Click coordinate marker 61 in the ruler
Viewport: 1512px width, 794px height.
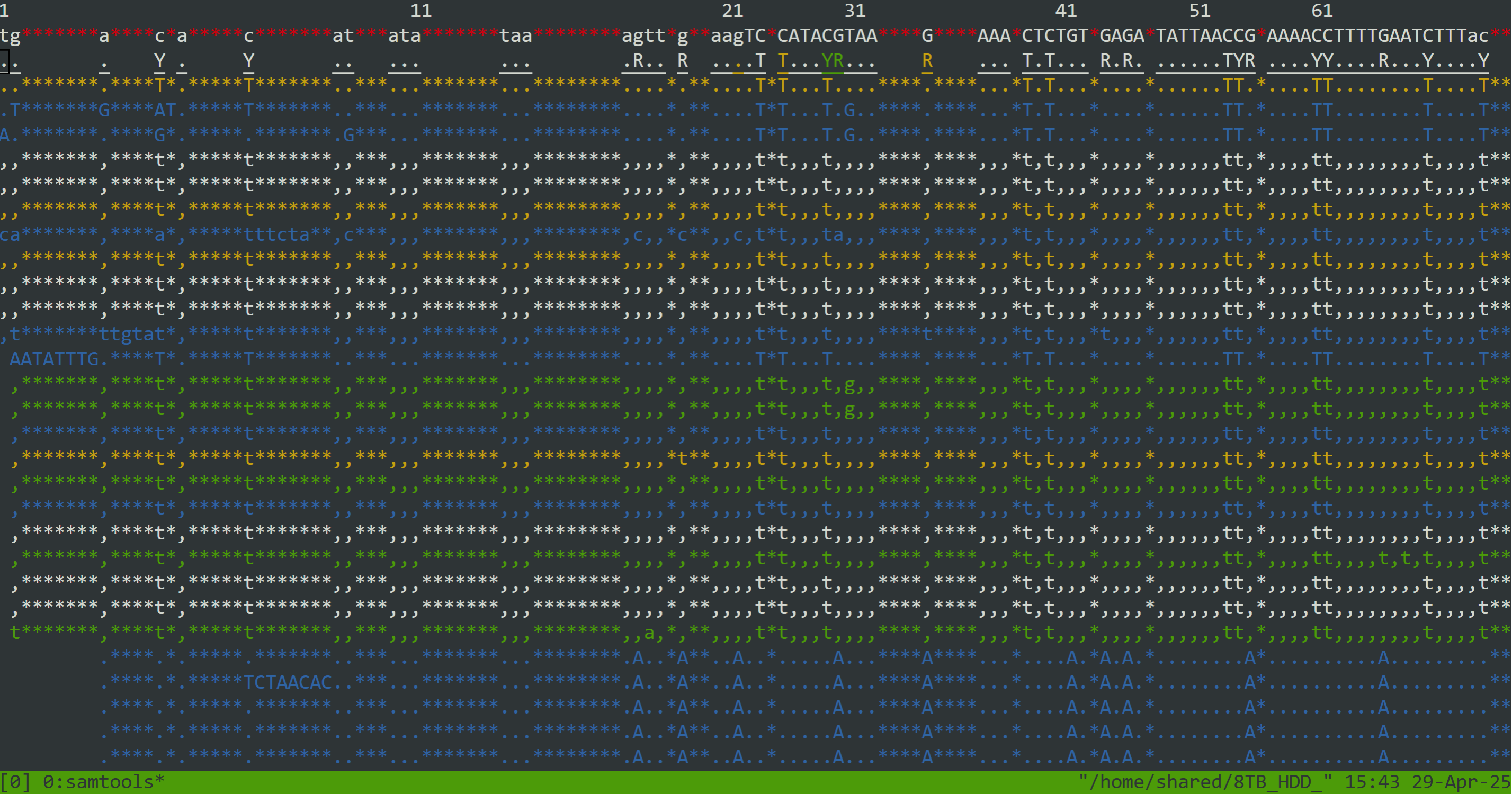(1322, 11)
